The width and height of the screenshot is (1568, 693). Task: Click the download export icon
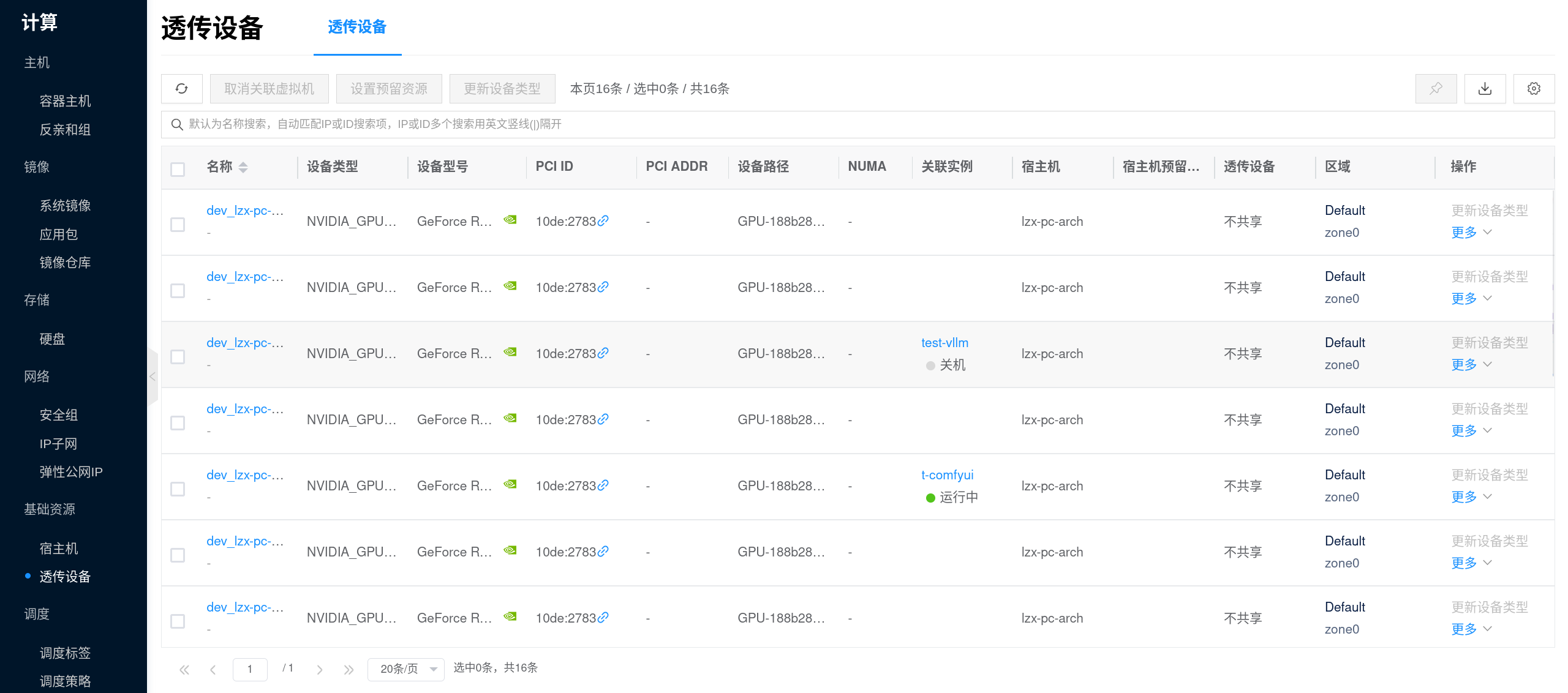(x=1485, y=89)
